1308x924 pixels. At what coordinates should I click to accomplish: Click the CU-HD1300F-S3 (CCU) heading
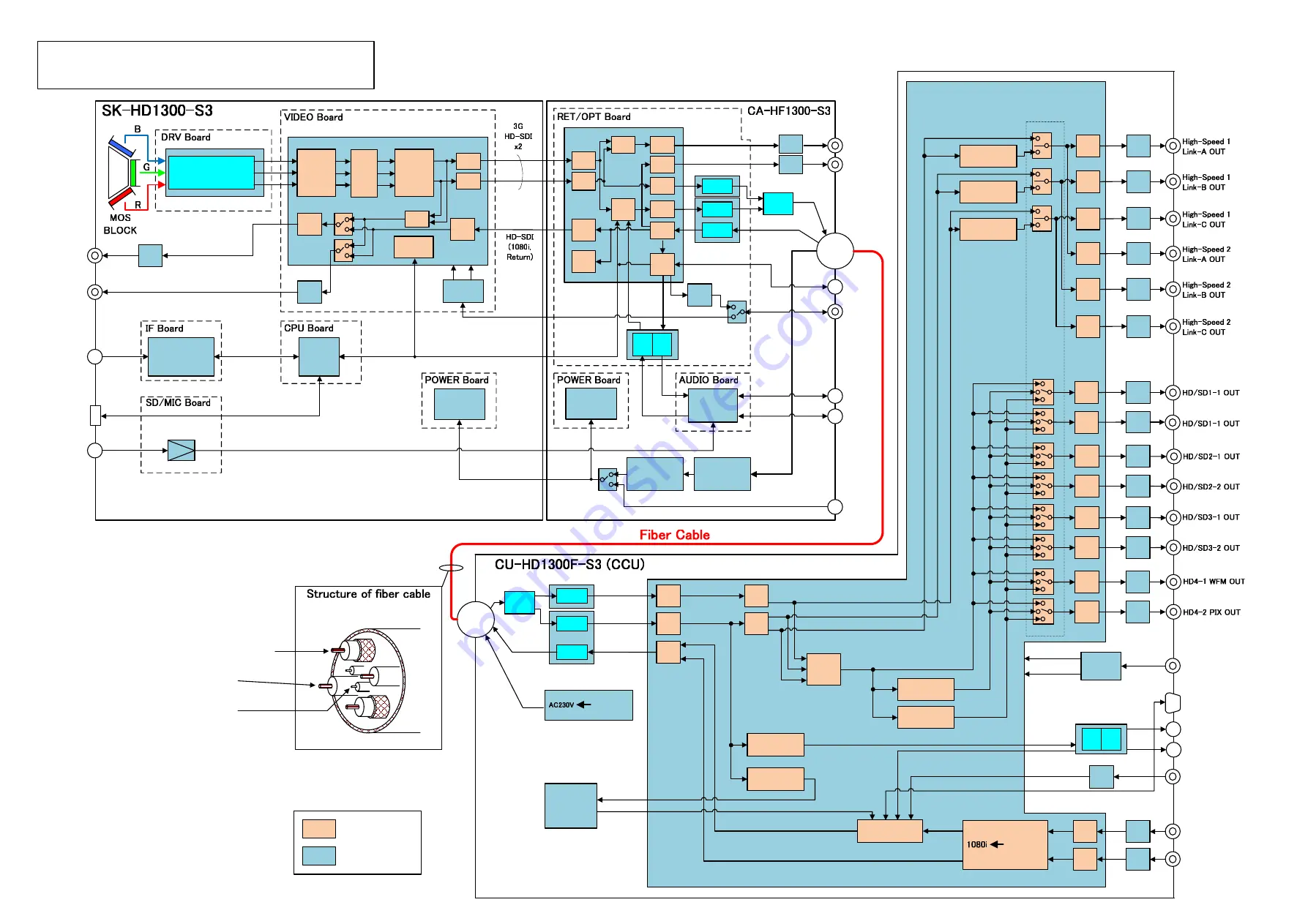pos(569,564)
